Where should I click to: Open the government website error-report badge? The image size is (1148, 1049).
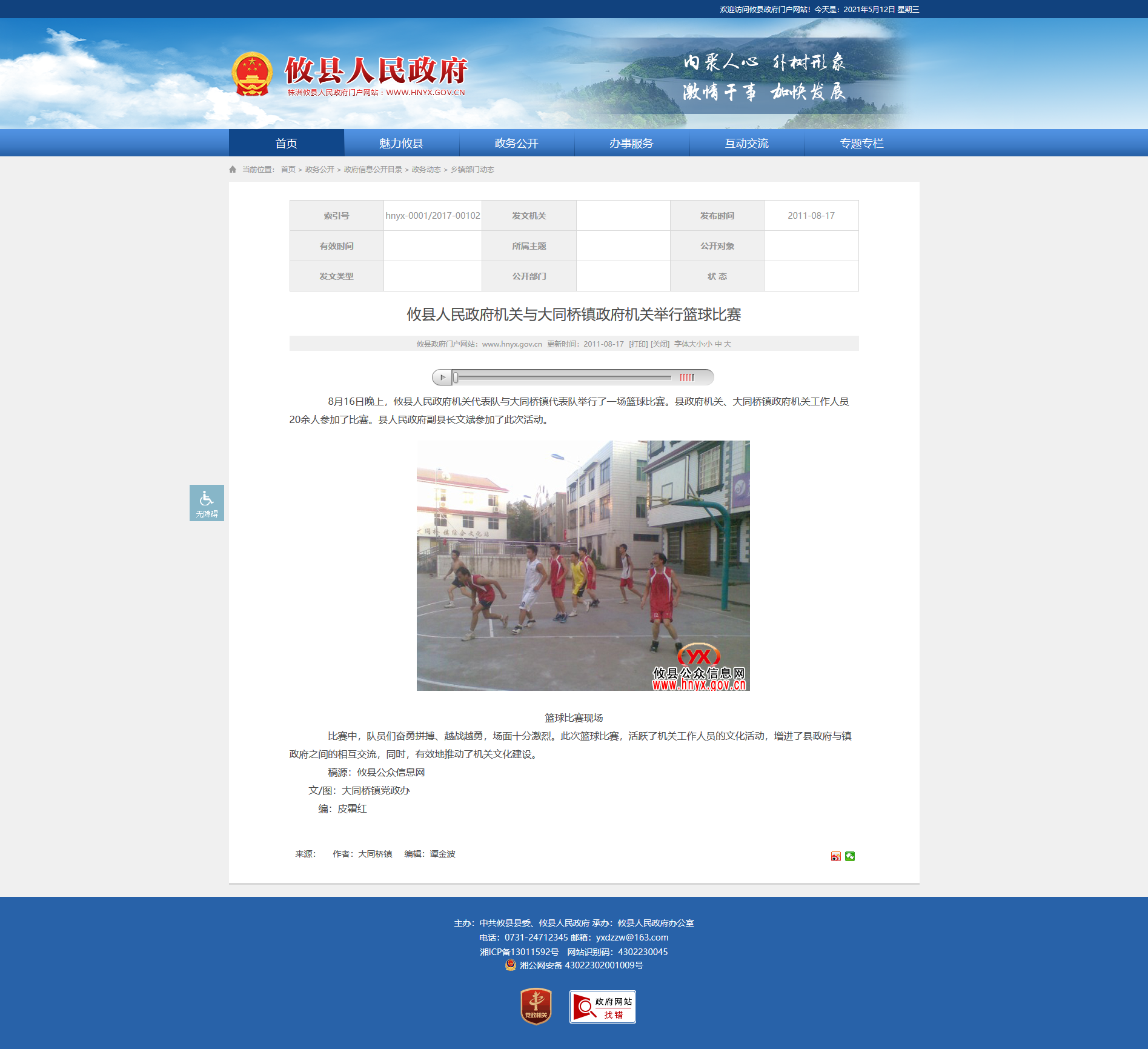coord(603,1007)
